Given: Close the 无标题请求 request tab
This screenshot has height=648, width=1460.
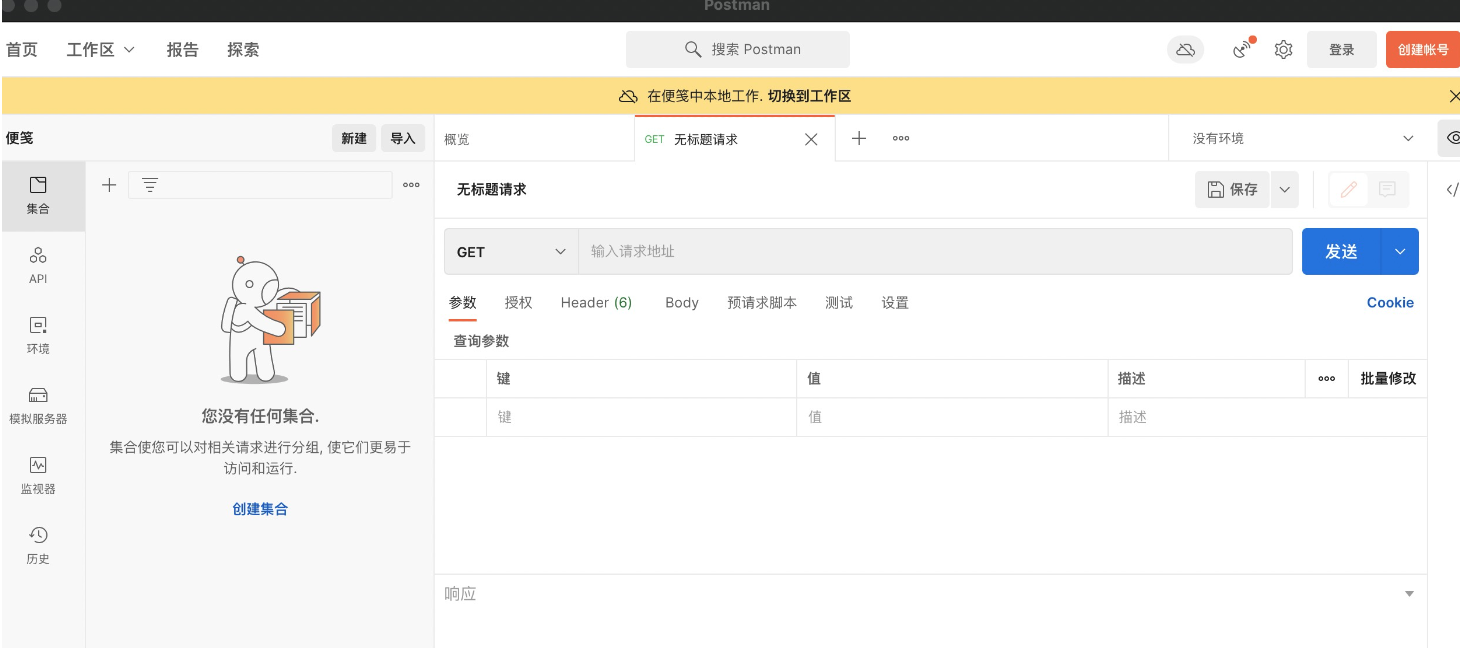Looking at the screenshot, I should coord(811,139).
